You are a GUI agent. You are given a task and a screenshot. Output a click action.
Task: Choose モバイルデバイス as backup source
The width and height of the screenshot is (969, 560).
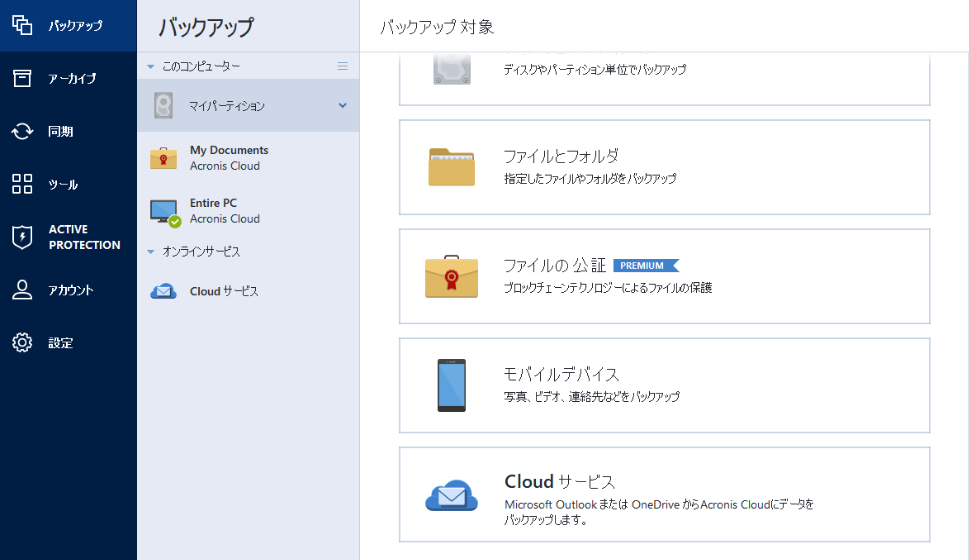click(x=664, y=385)
